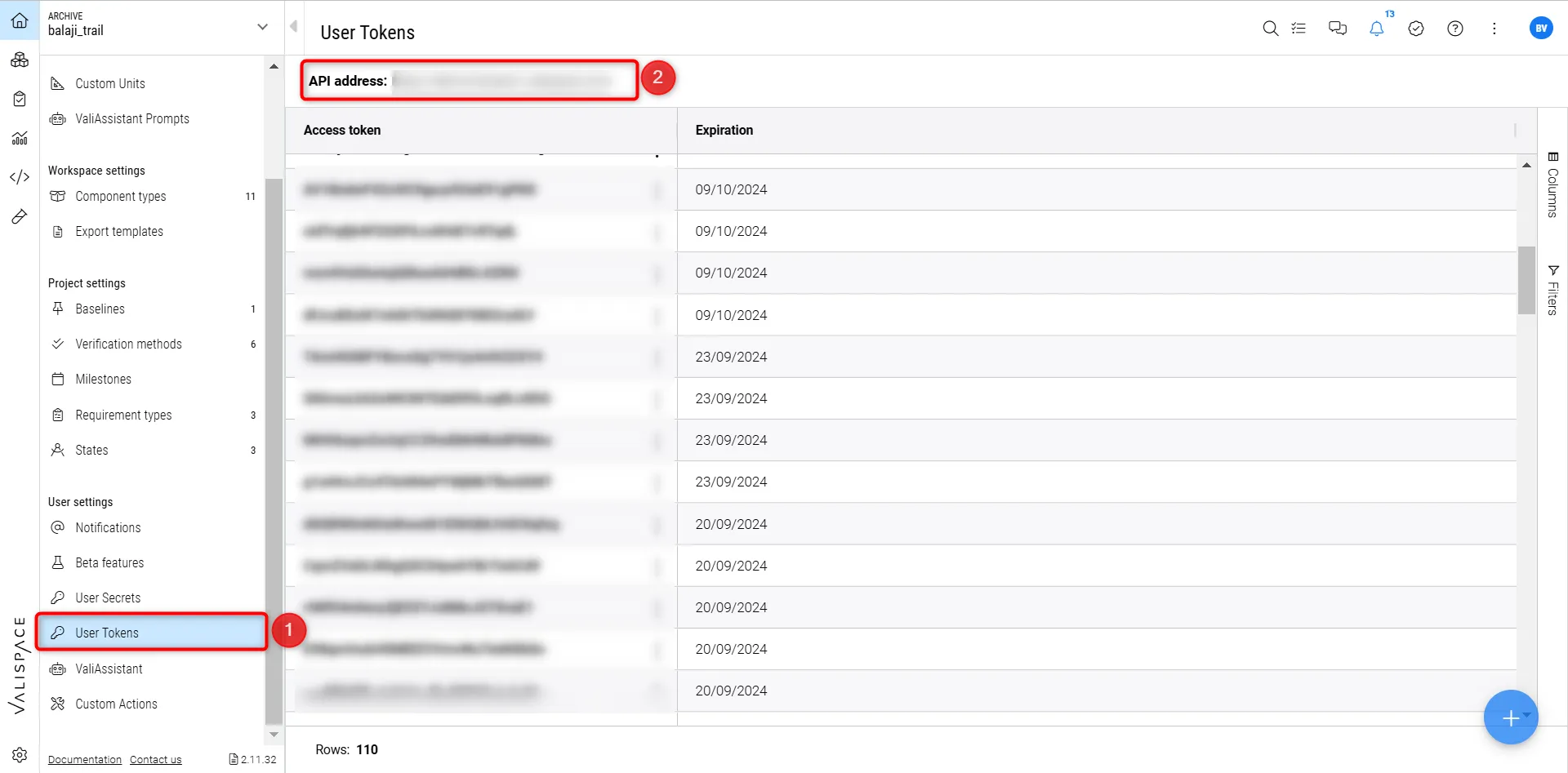Collapse the sidebar with the left arrow
Viewport: 1568px width, 773px height.
point(293,26)
